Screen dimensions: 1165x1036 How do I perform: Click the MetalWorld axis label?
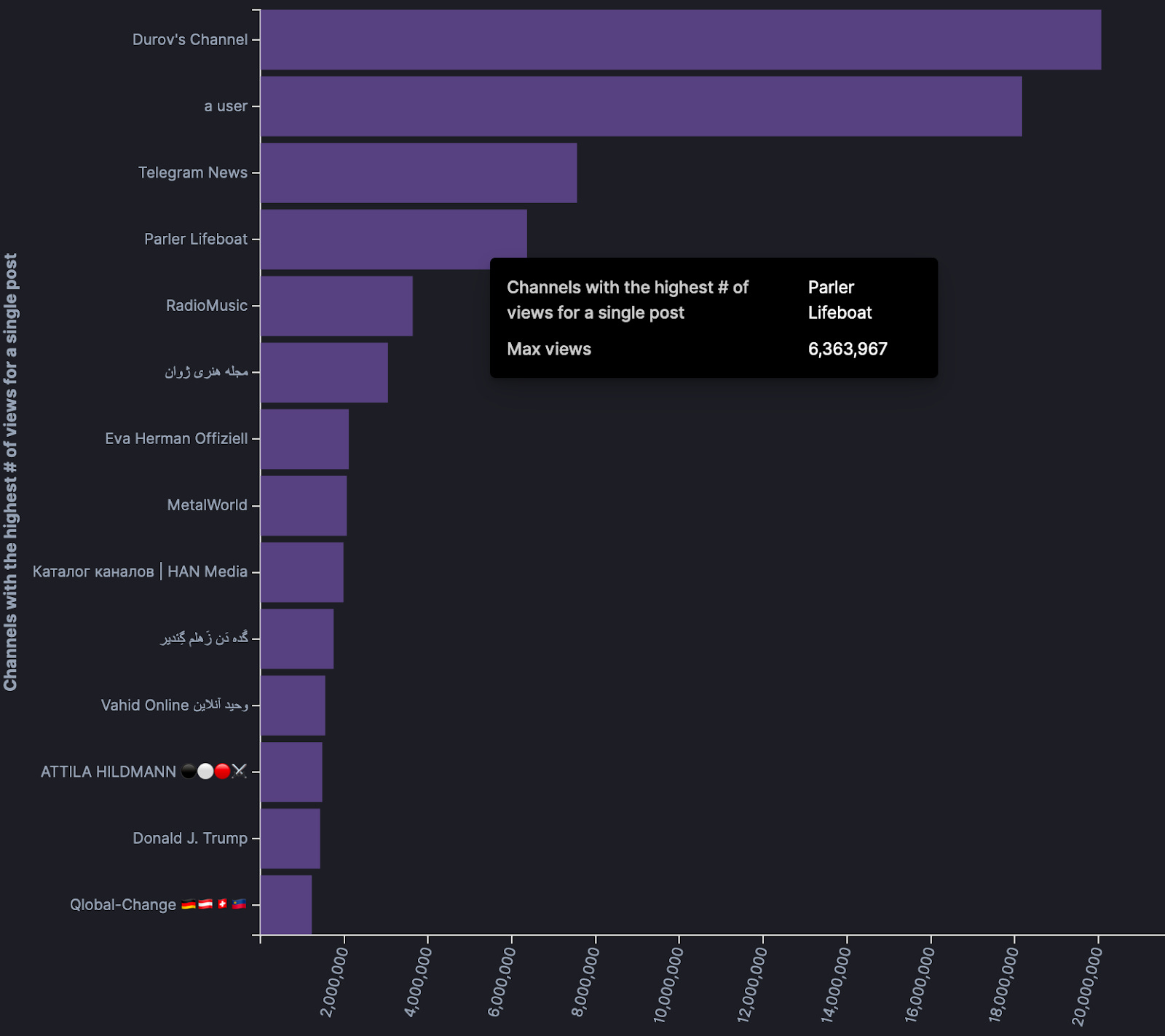pyautogui.click(x=208, y=505)
